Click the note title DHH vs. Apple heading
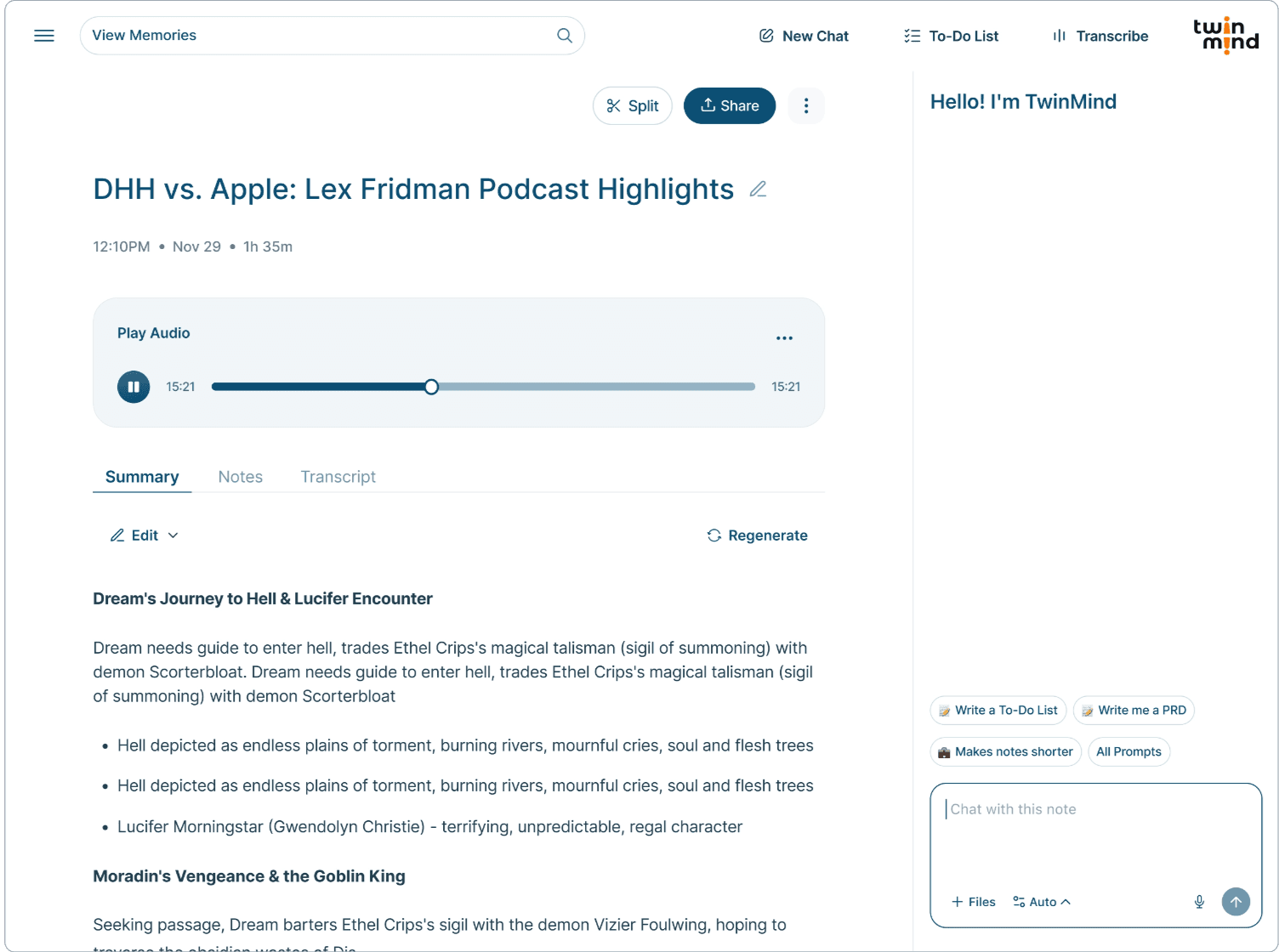The width and height of the screenshot is (1279, 952). [x=413, y=190]
